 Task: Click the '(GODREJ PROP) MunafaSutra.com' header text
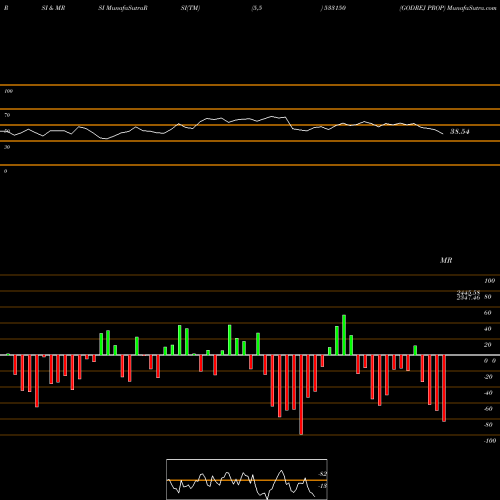[448, 8]
